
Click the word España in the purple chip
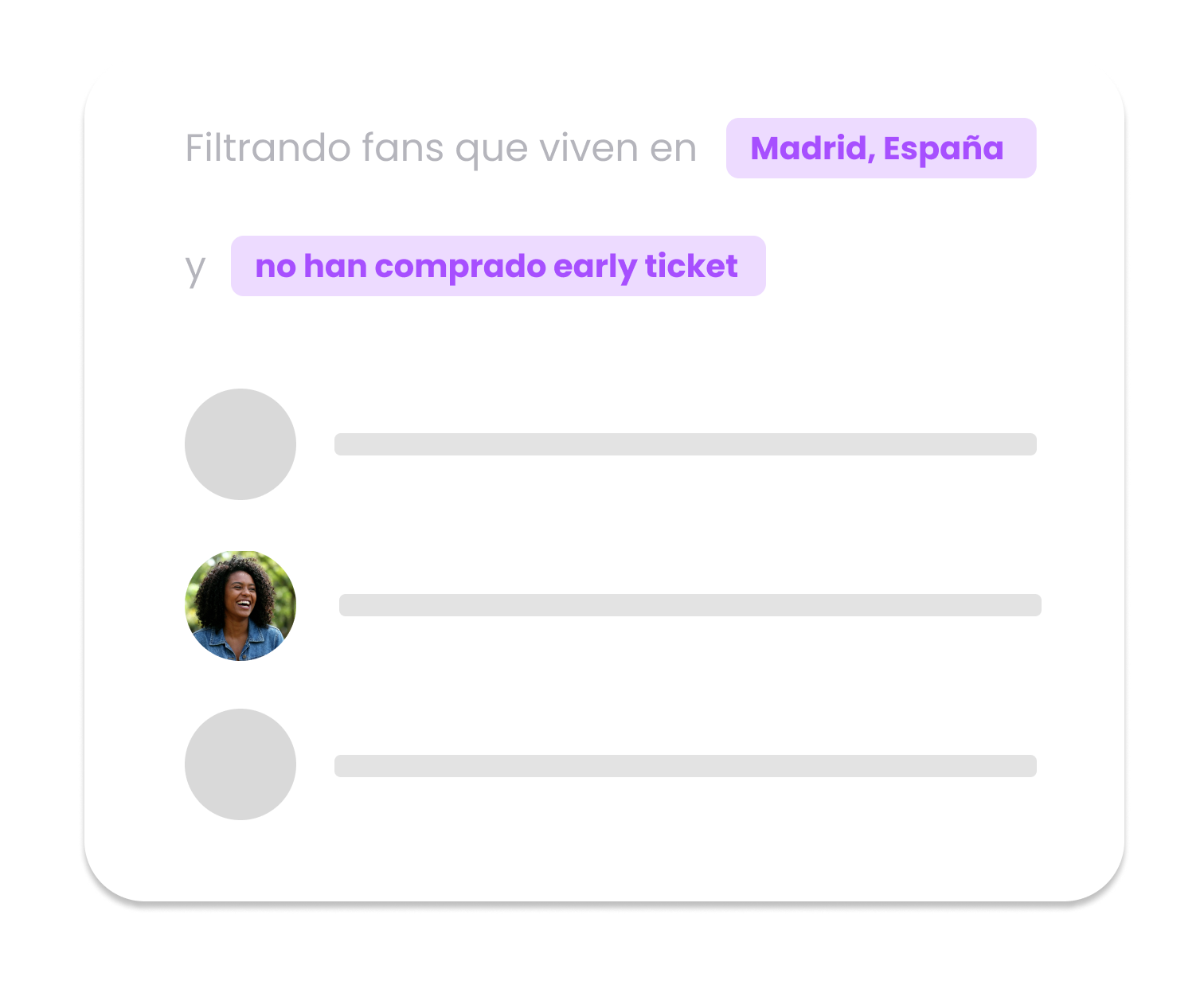944,148
